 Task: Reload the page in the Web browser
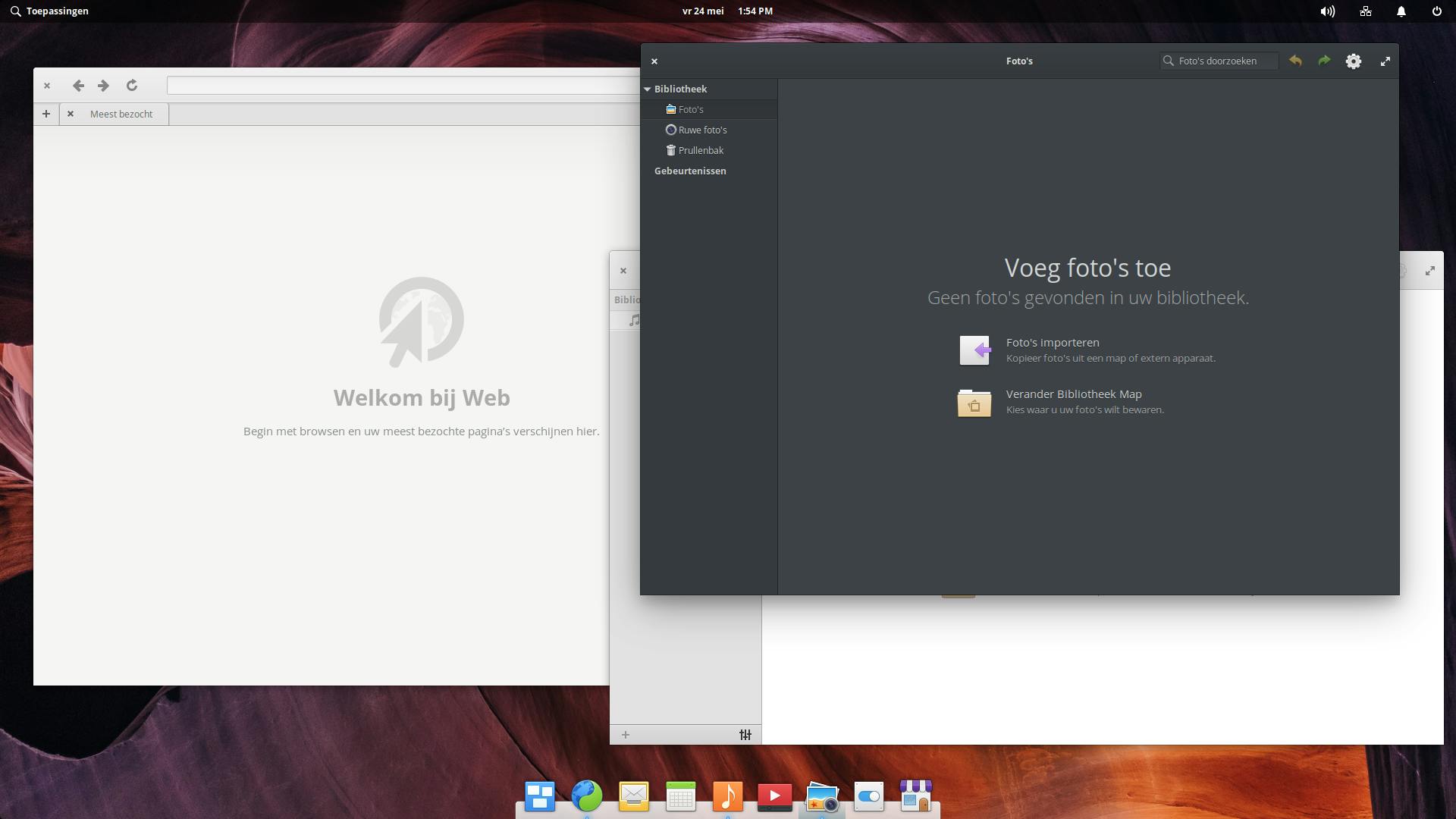coord(132,86)
